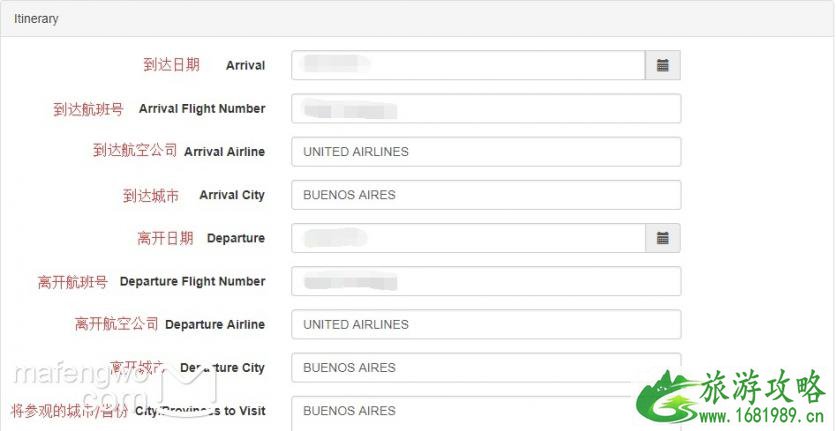The height and width of the screenshot is (431, 836).
Task: Click the "Arrival Flight Number" label
Action: (202, 109)
